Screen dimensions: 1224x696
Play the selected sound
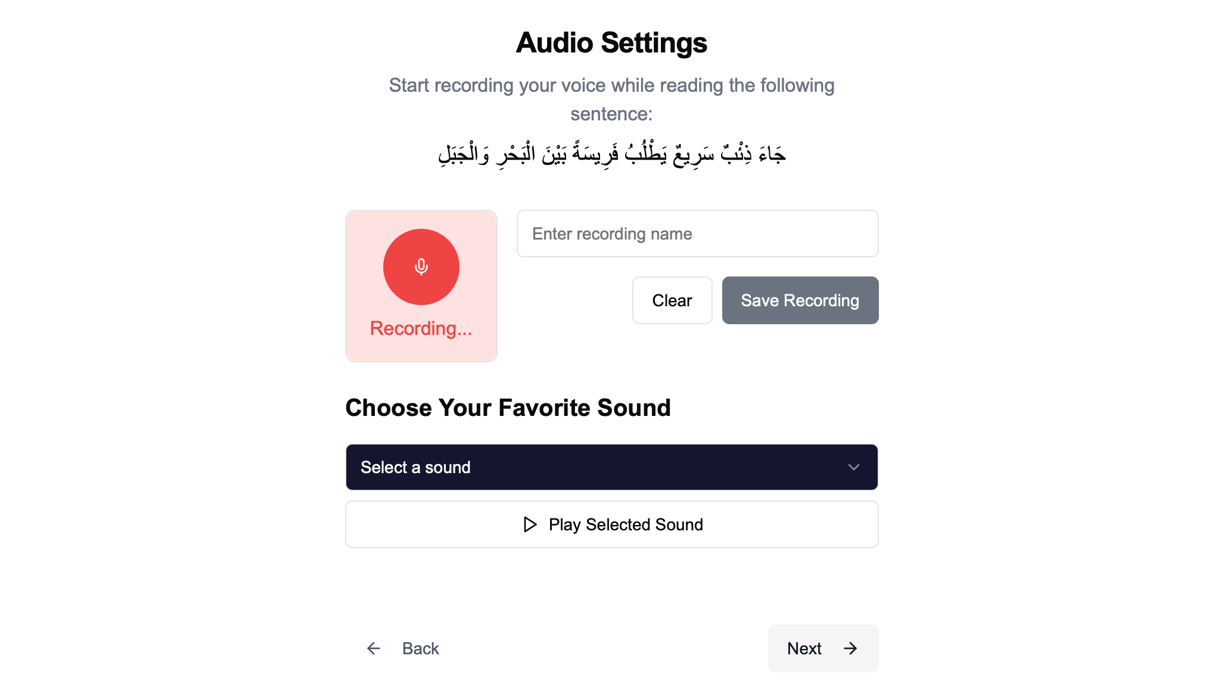(x=612, y=525)
